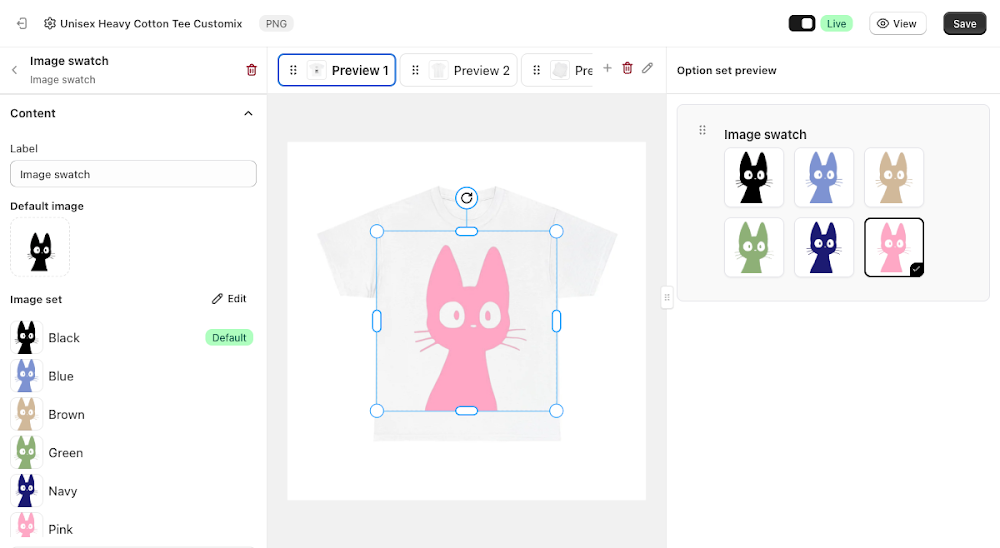The image size is (1000, 548).
Task: Click the View button
Action: pyautogui.click(x=897, y=24)
